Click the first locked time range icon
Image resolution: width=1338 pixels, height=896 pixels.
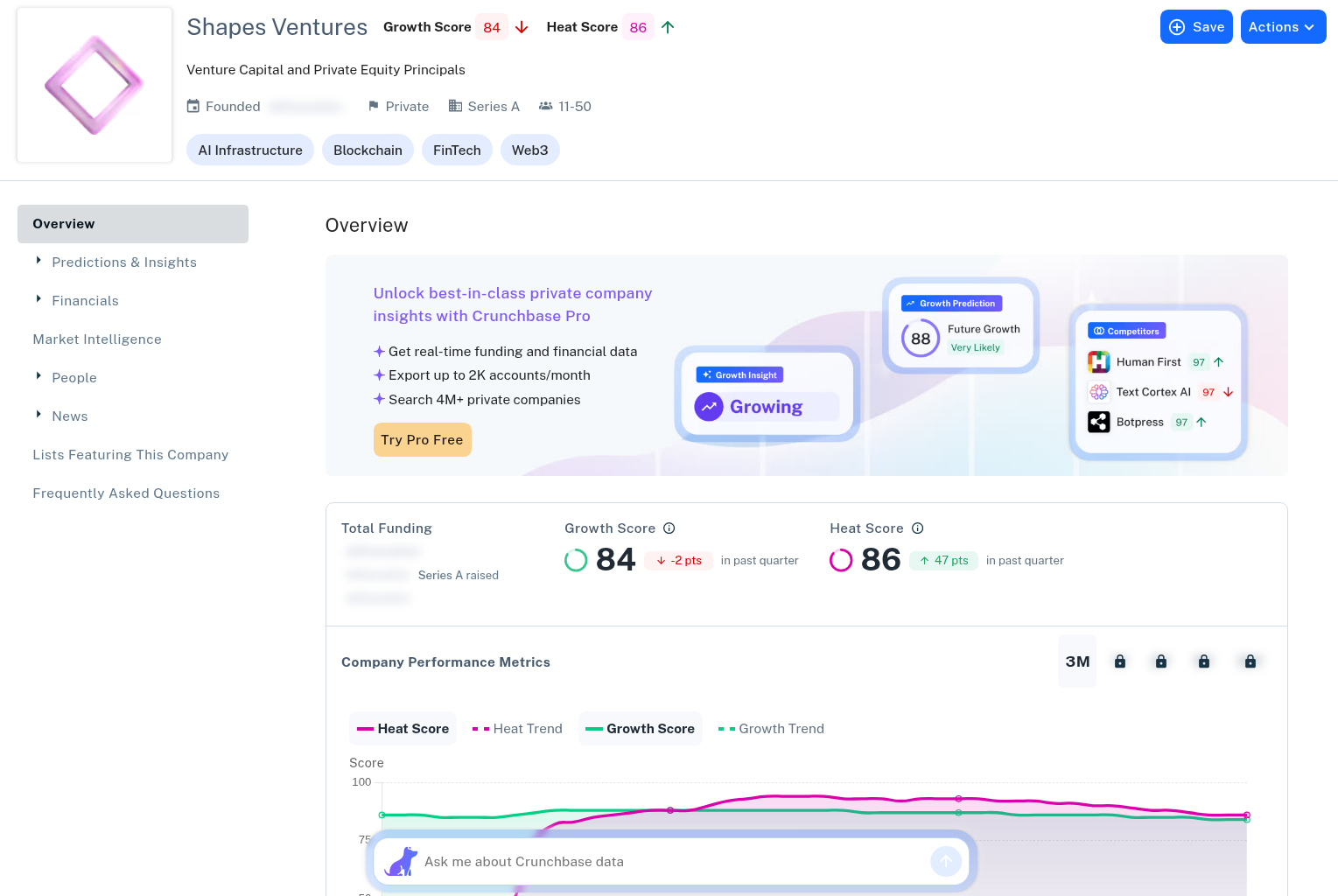[1120, 661]
